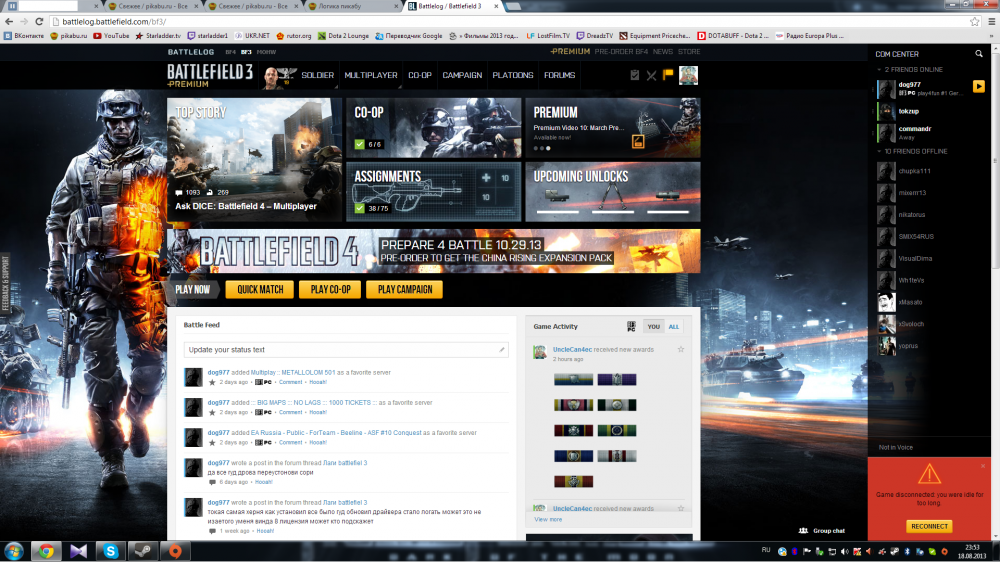Open the Co-op 6/6 tile
The width and height of the screenshot is (1000, 563).
click(434, 128)
